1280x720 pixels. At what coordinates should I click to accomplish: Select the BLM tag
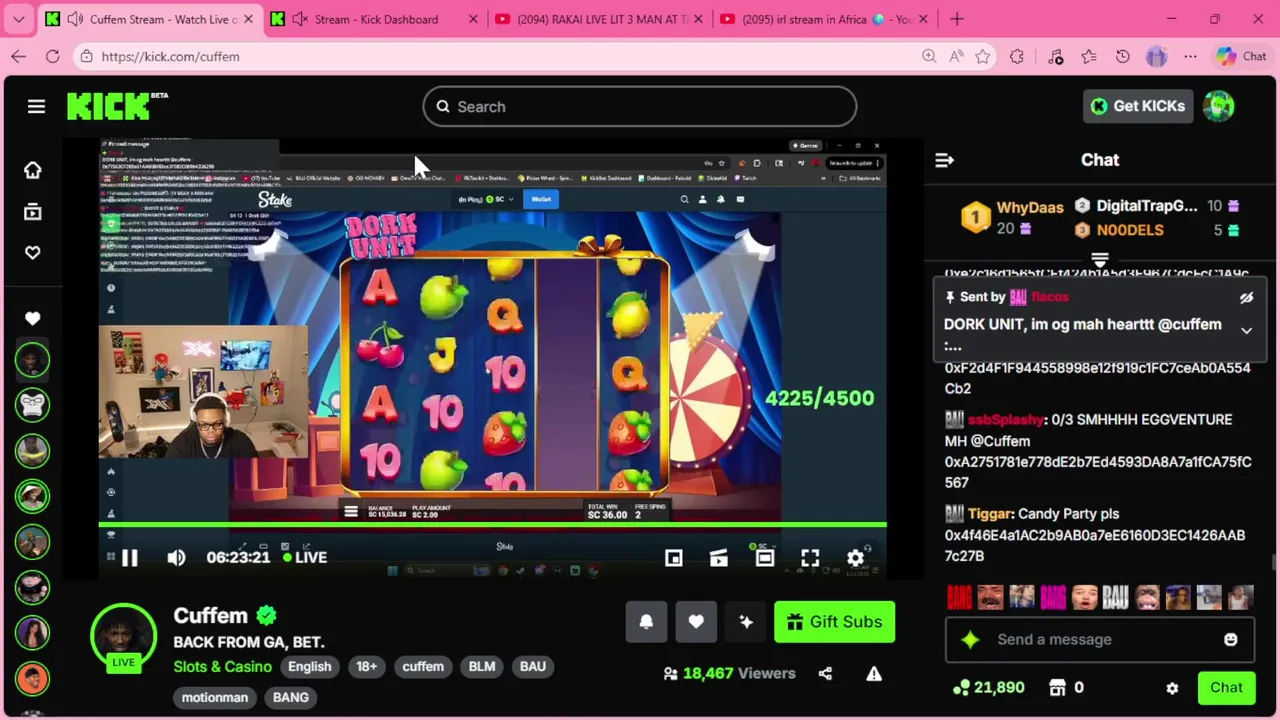point(482,667)
